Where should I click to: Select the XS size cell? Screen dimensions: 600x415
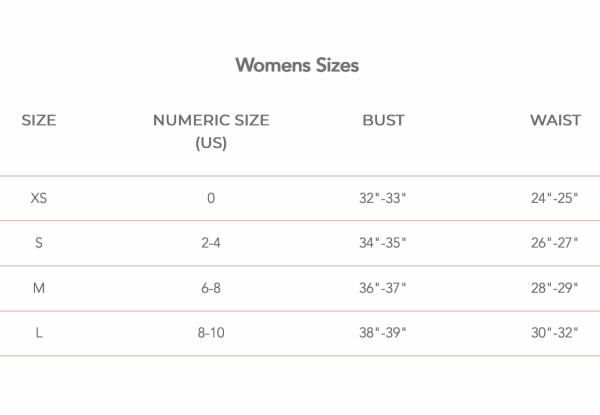39,198
